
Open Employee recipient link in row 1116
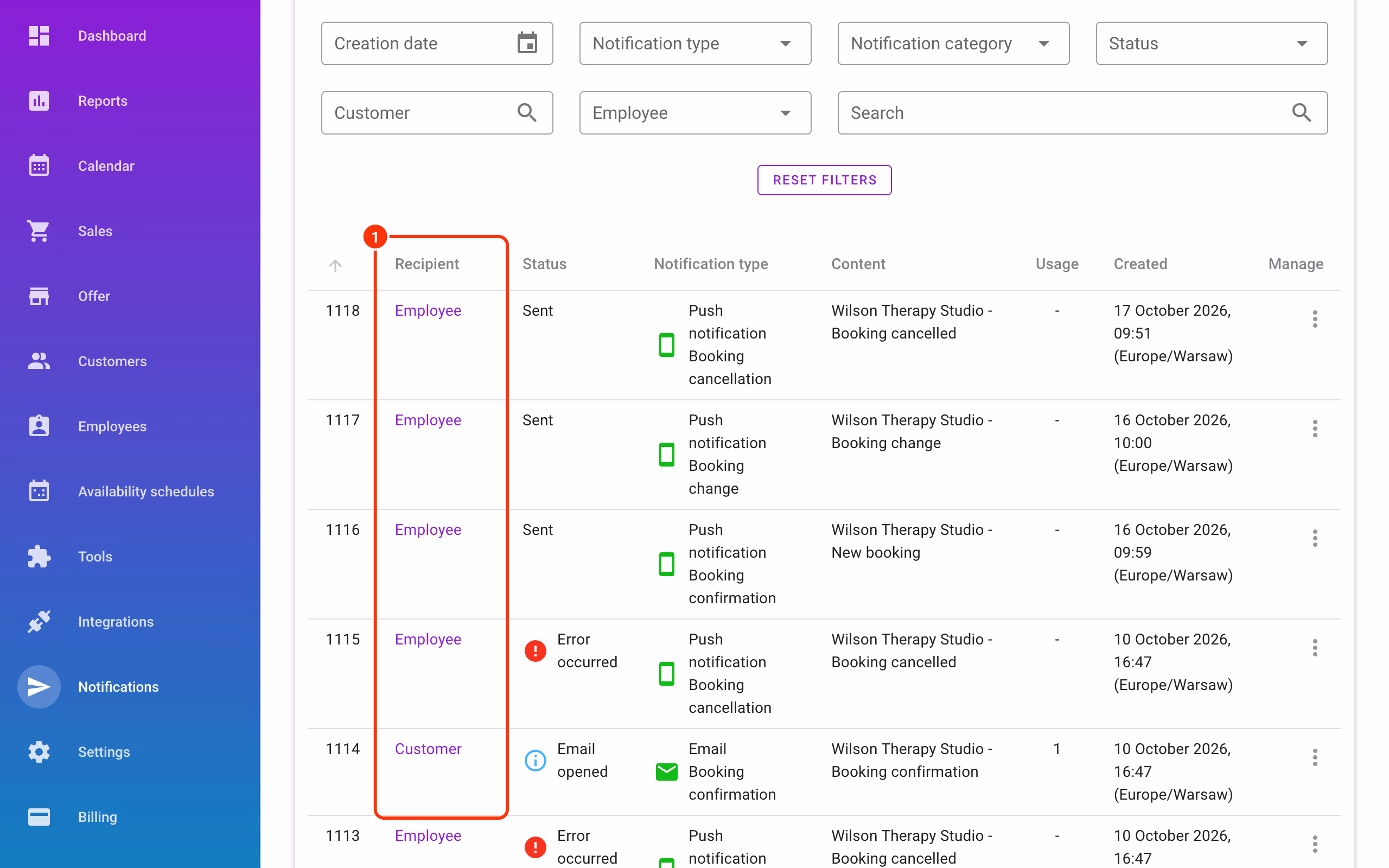coord(428,530)
